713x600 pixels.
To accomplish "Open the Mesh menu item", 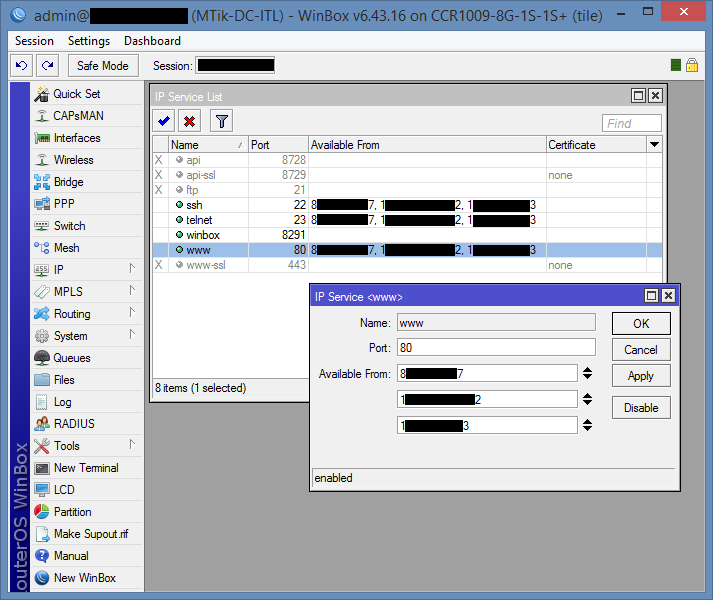I will pyautogui.click(x=86, y=248).
